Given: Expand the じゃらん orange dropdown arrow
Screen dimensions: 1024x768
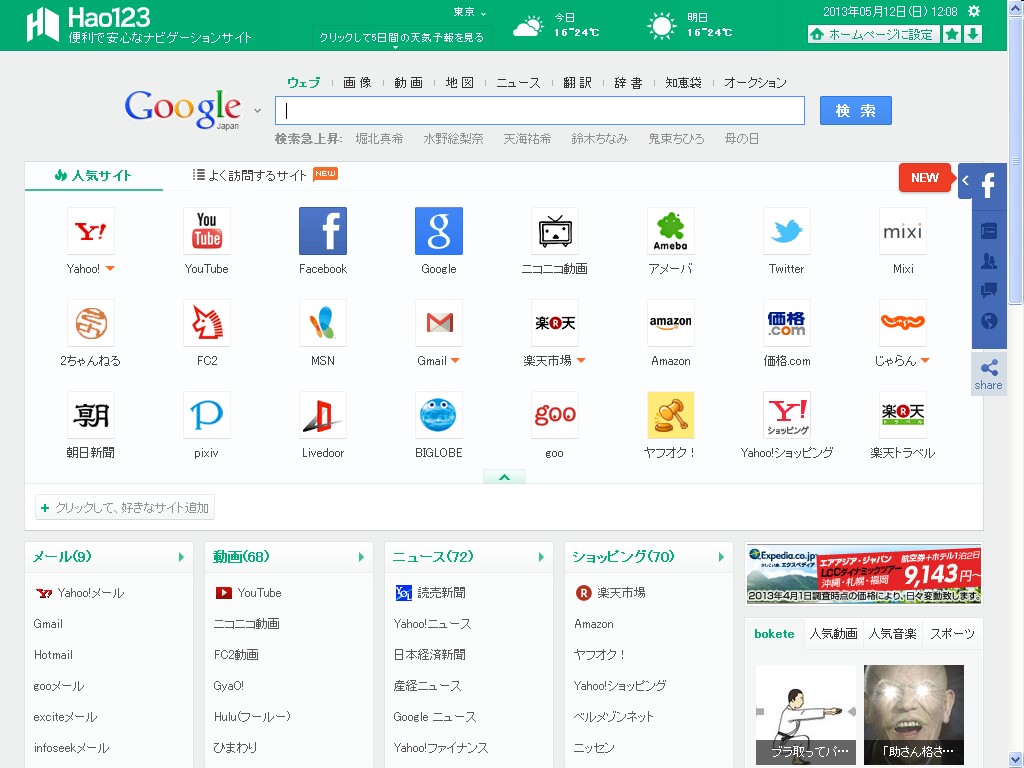Looking at the screenshot, I should [x=925, y=361].
